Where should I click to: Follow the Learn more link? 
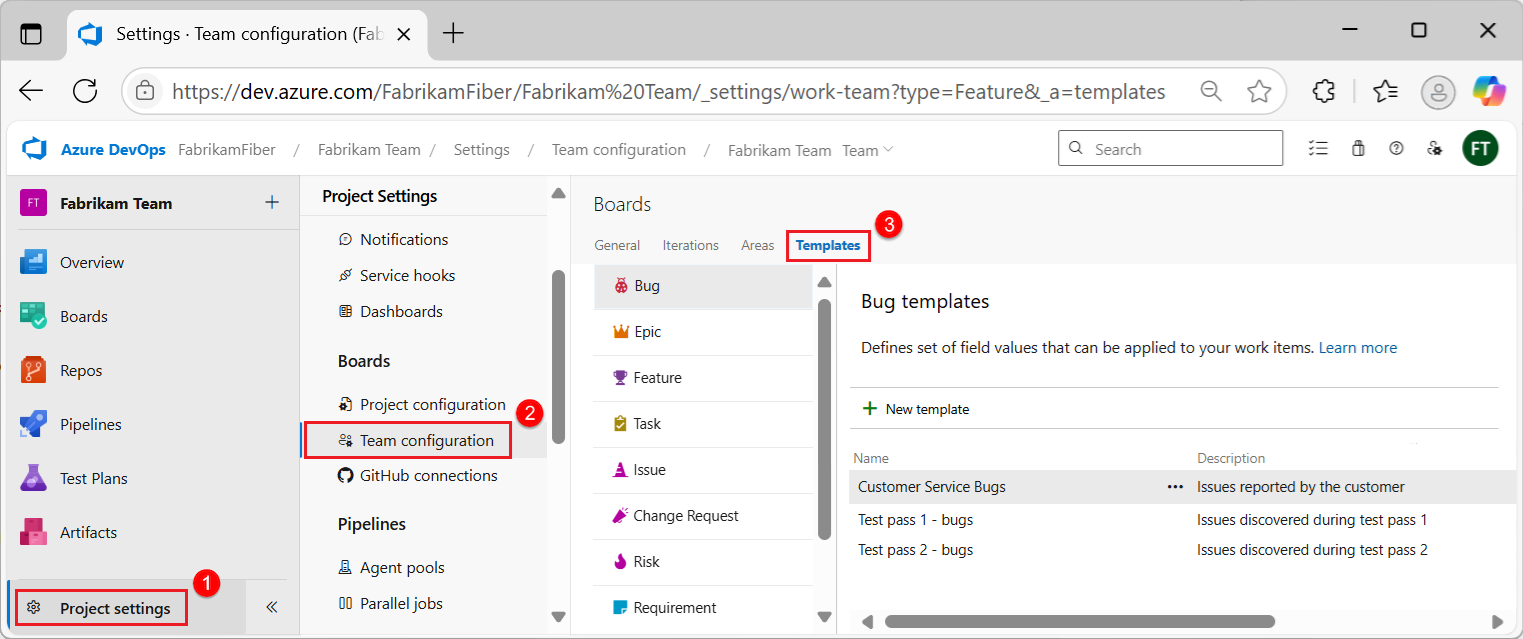pos(1358,348)
